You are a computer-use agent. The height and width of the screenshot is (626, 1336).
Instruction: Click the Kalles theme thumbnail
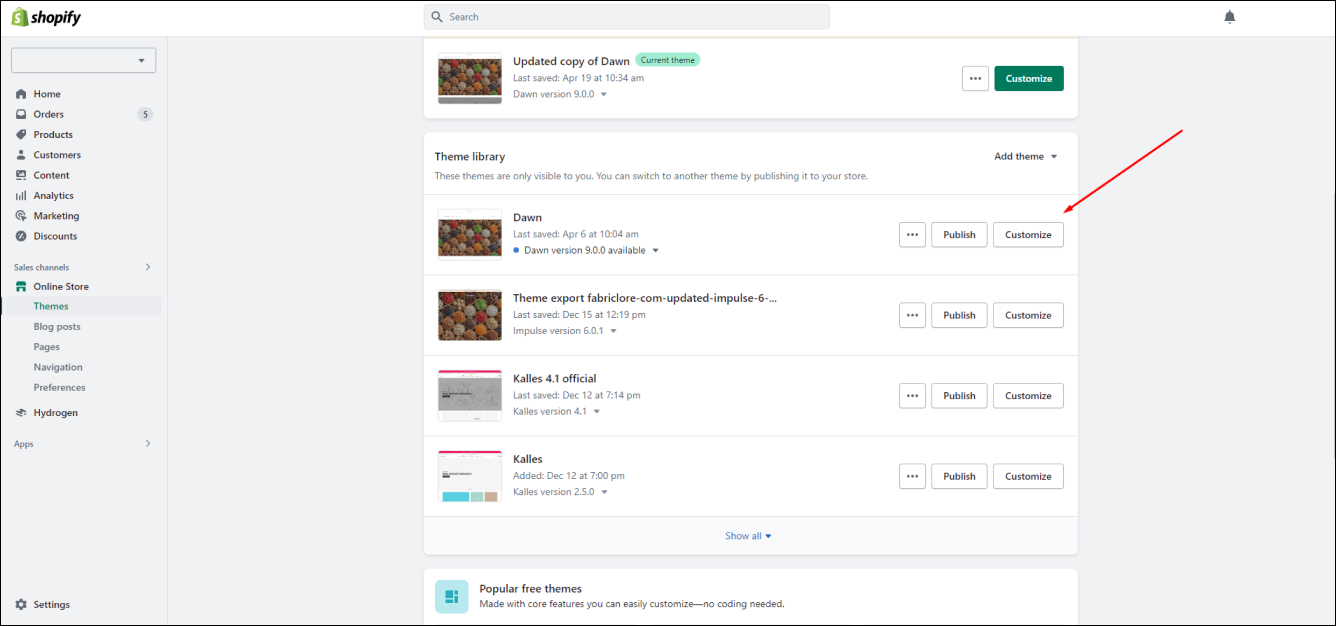point(470,476)
